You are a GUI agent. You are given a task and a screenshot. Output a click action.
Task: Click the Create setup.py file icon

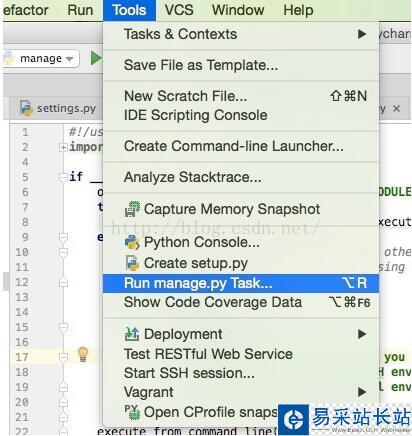click(x=132, y=263)
